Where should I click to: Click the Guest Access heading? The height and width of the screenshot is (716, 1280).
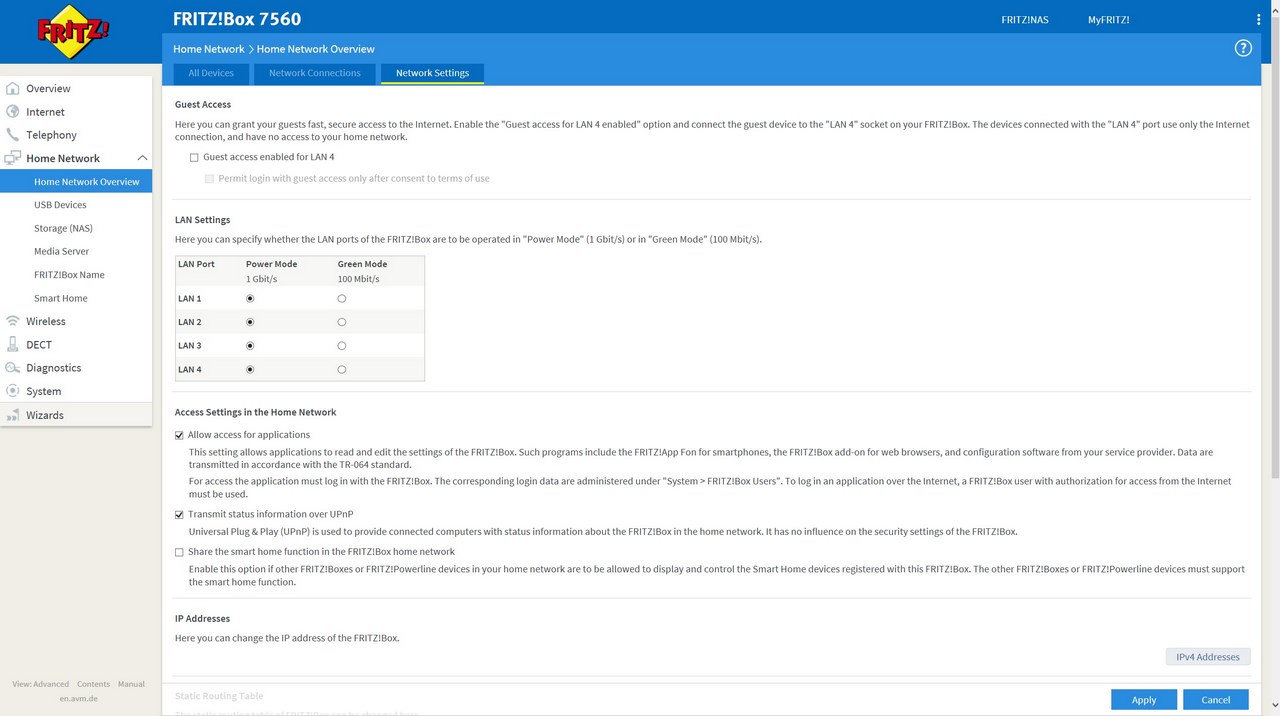203,104
